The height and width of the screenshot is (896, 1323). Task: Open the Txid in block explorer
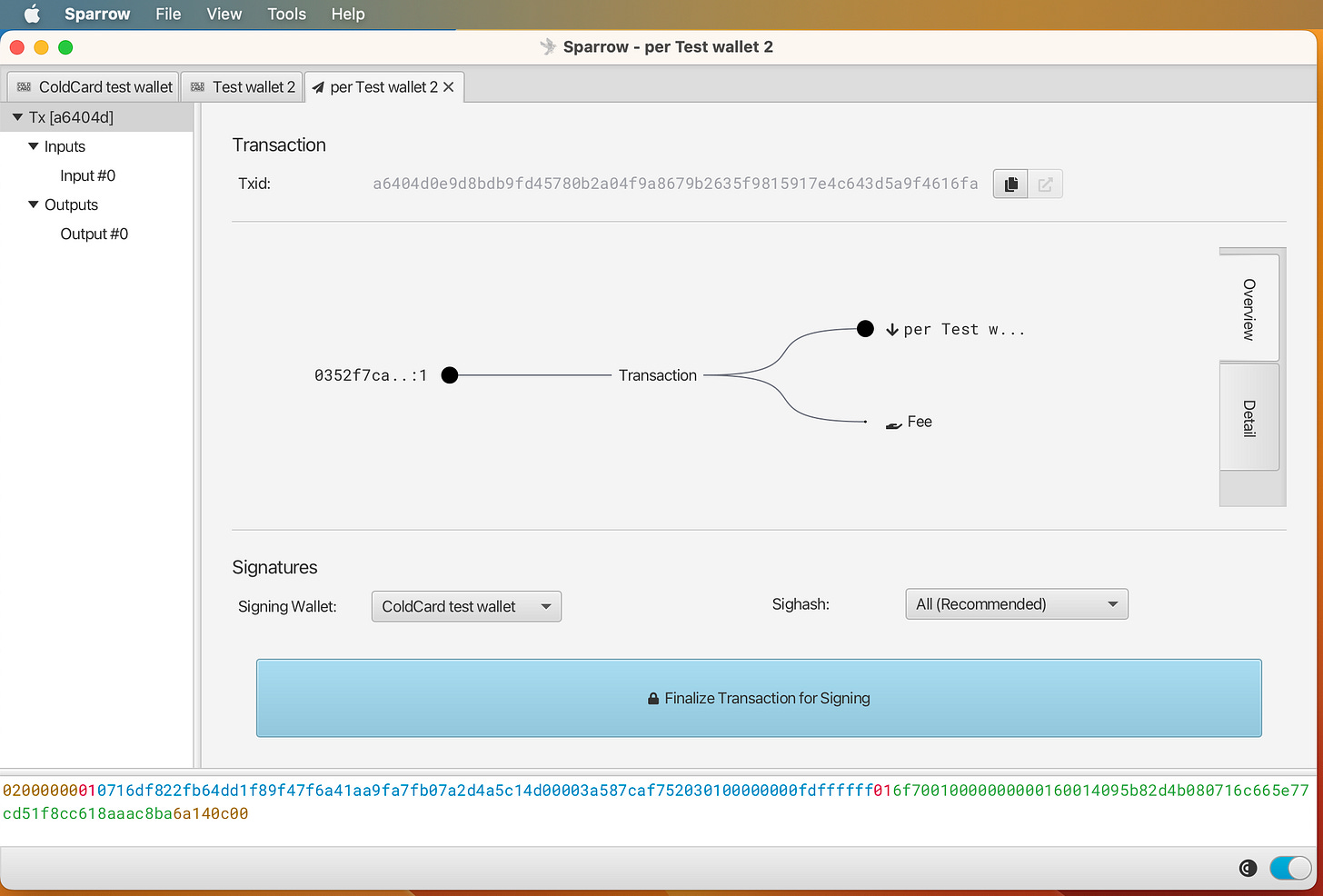click(x=1045, y=184)
